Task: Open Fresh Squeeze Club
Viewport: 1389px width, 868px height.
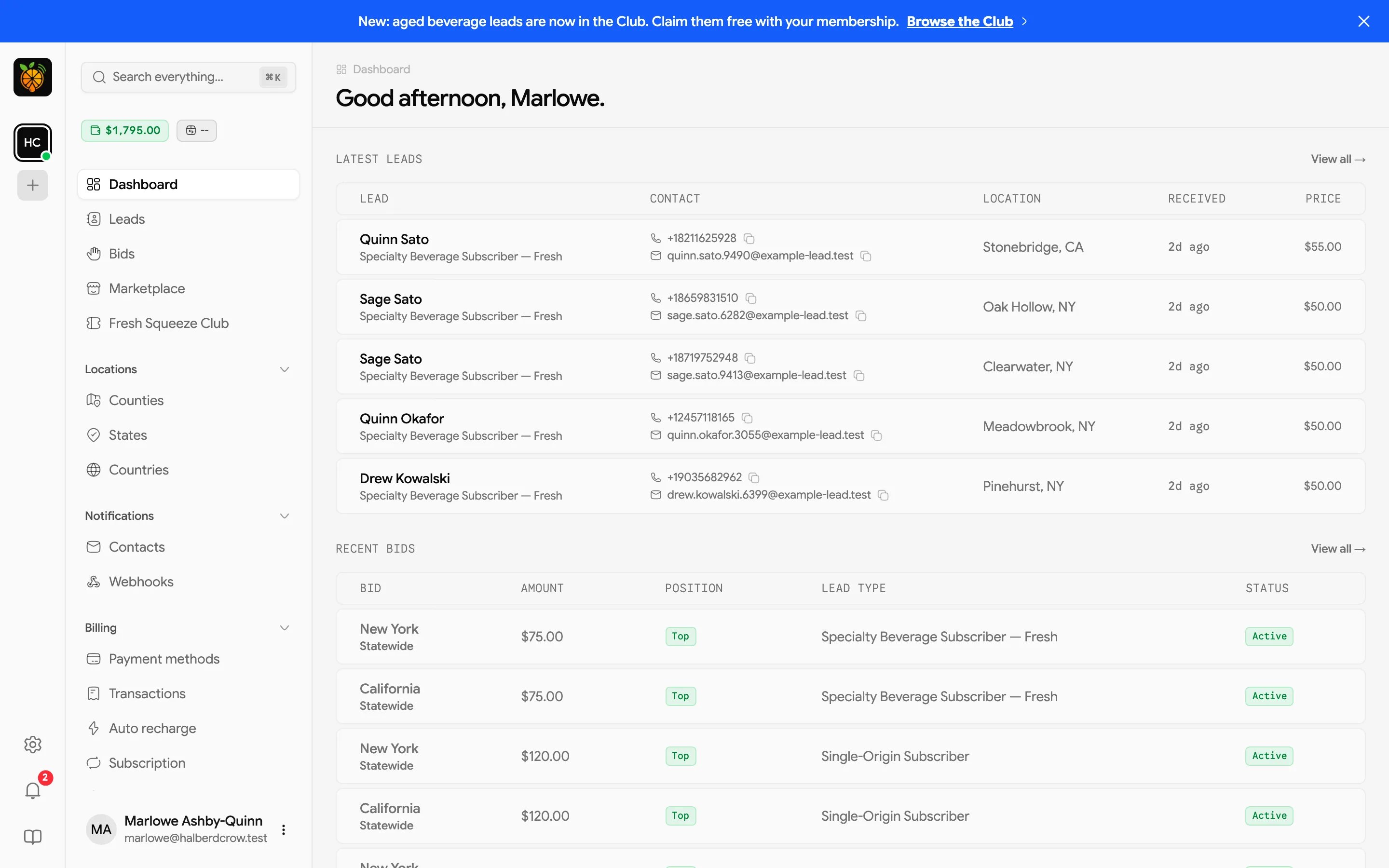Action: click(x=188, y=323)
